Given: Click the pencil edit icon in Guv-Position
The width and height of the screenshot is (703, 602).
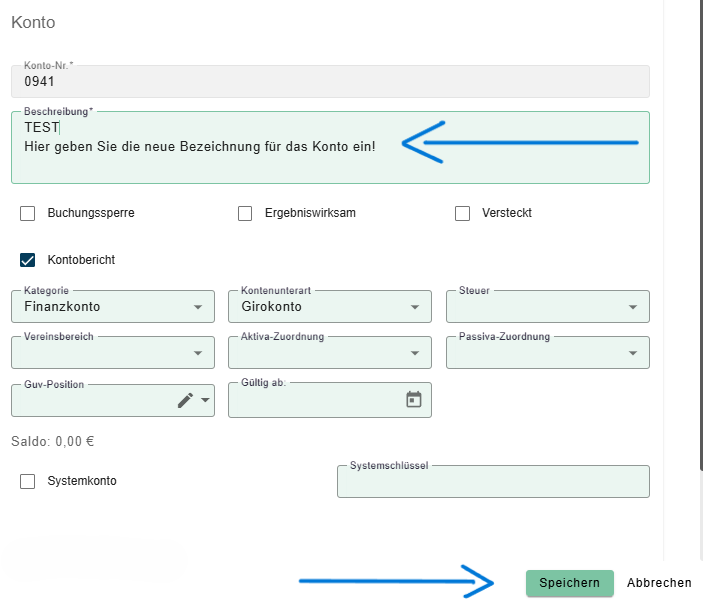Looking at the screenshot, I should point(185,400).
